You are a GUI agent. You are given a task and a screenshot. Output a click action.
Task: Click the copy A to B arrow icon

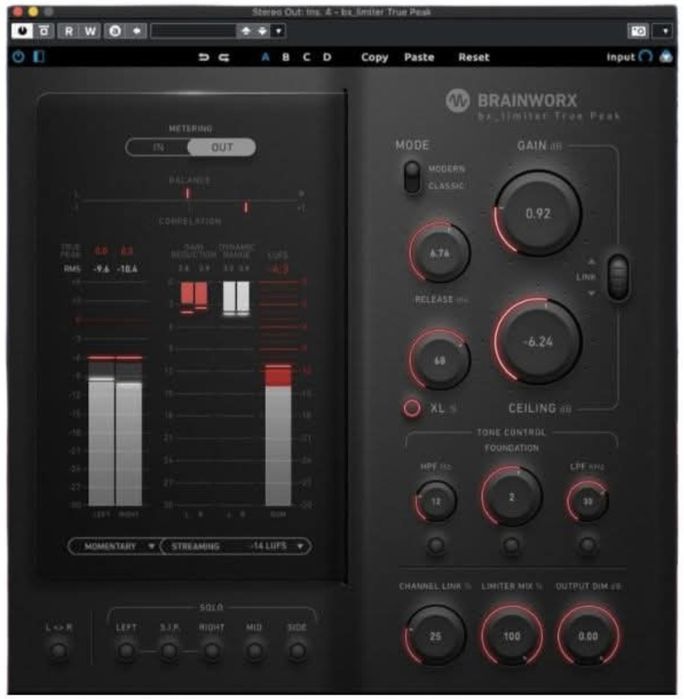[136, 31]
